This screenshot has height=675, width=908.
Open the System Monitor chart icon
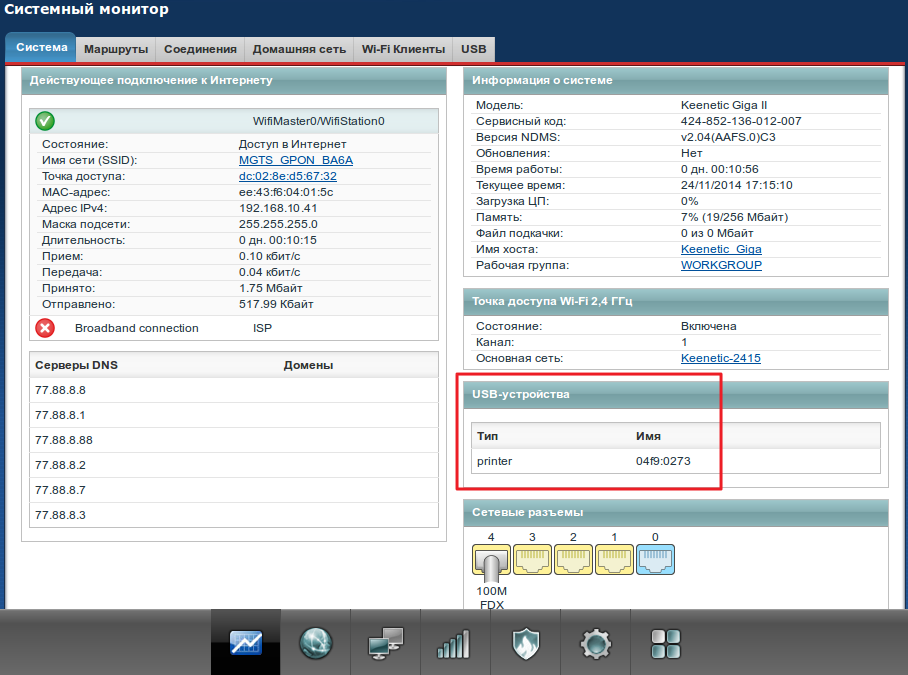[x=246, y=642]
